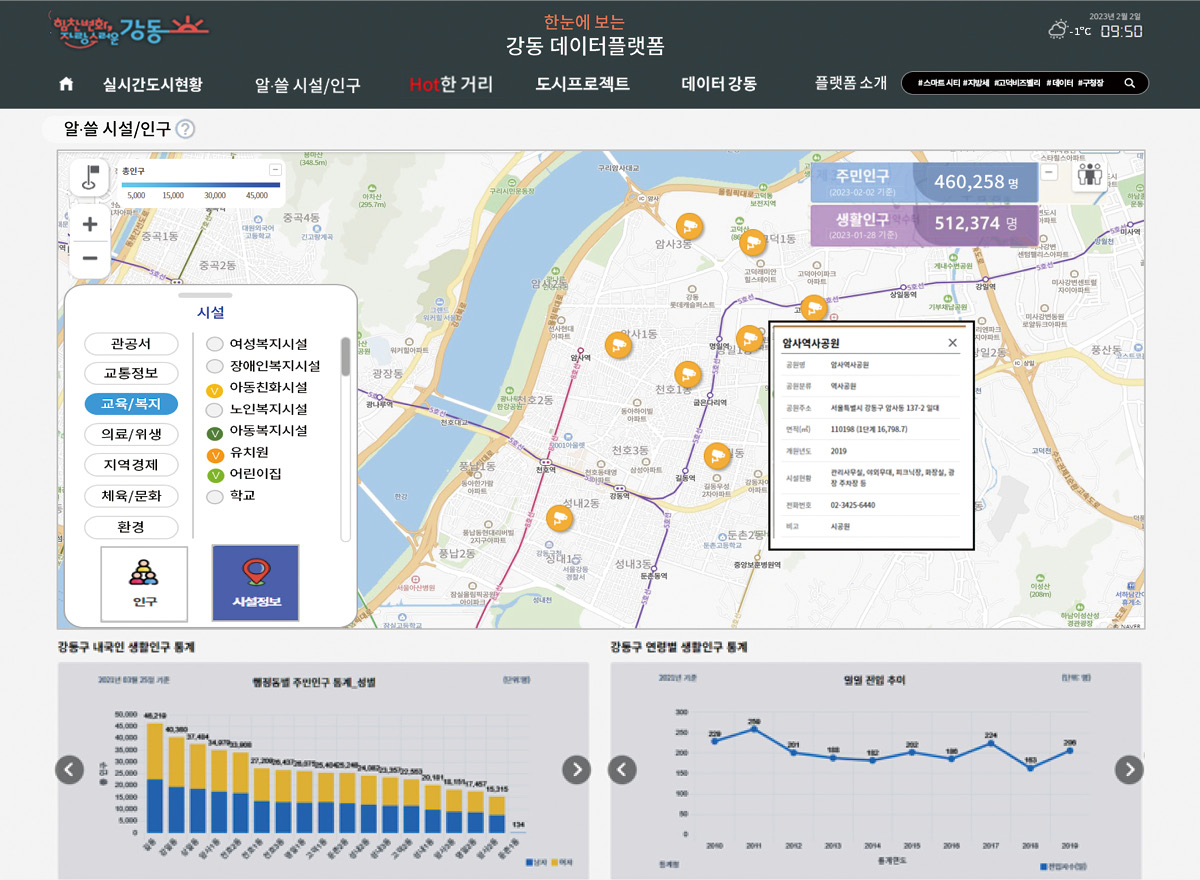This screenshot has width=1200, height=880.
Task: Select the 시설정보 facility info tile
Action: [255, 582]
